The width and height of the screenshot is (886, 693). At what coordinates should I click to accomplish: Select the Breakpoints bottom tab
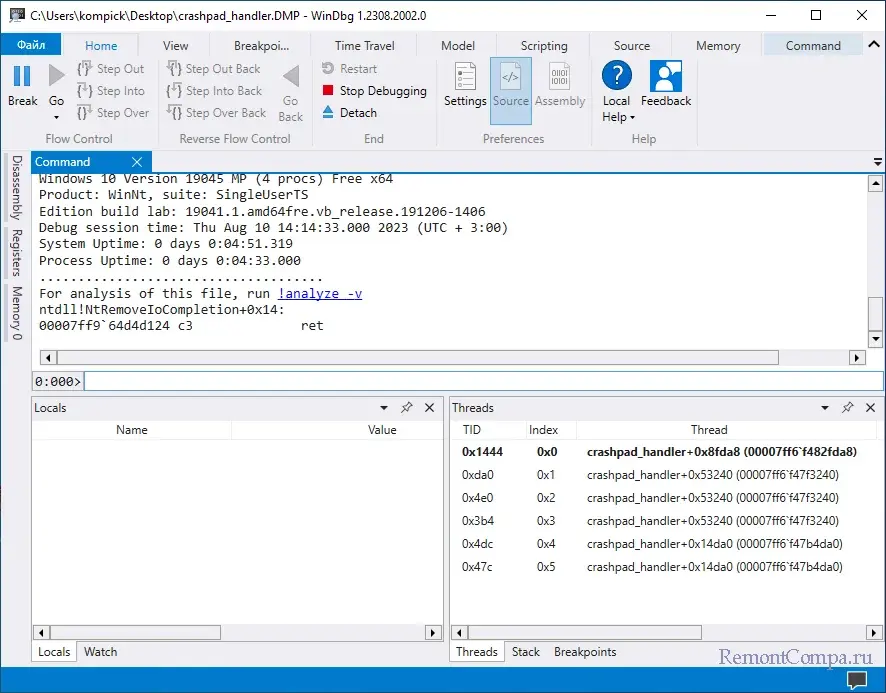pyautogui.click(x=585, y=652)
